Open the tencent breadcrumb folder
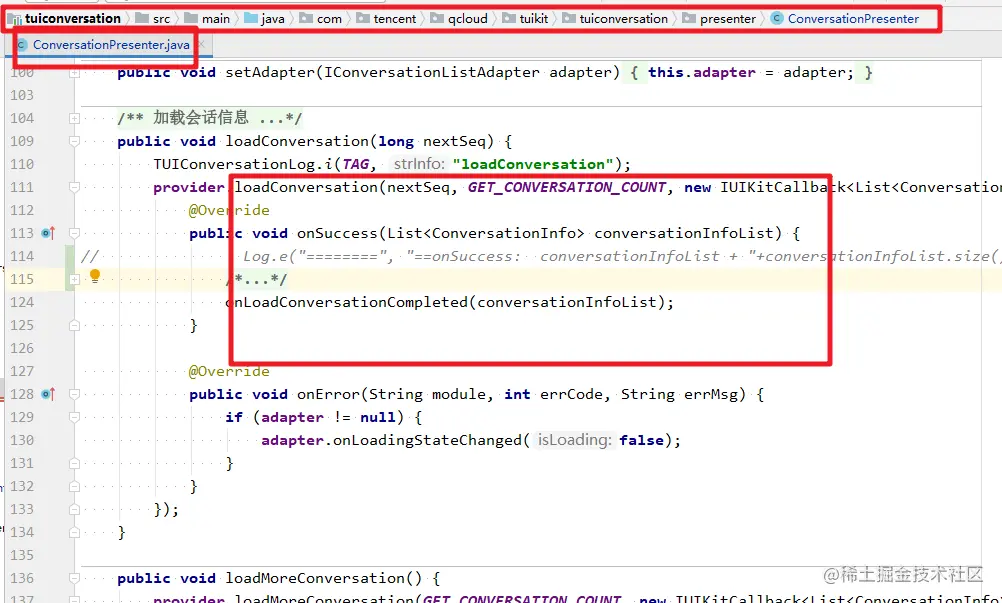The image size is (1002, 603). [387, 19]
